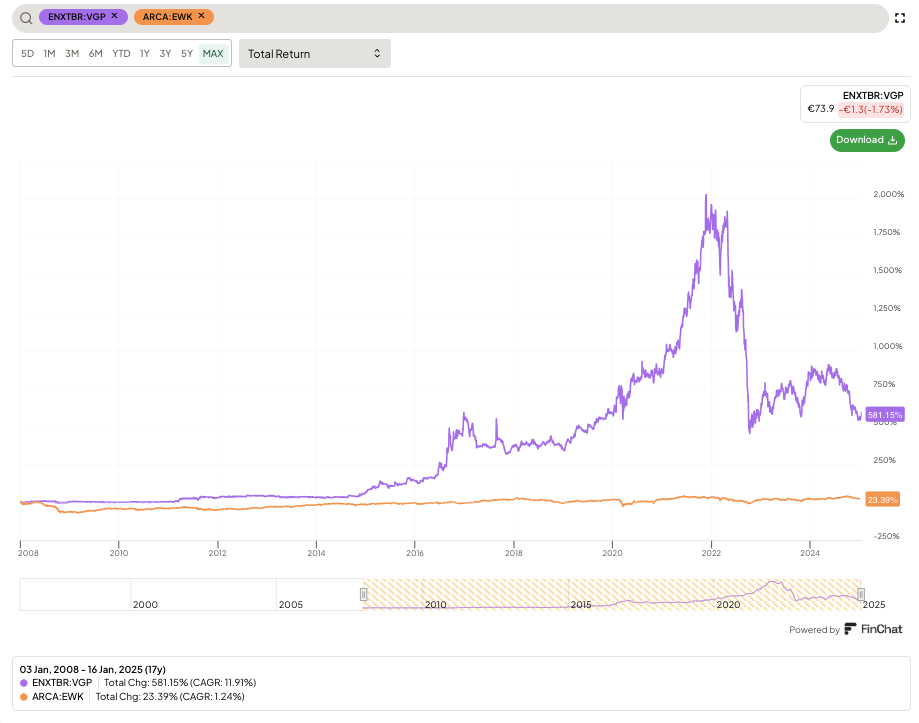This screenshot has height=723, width=919.
Task: Click the search magnifier icon
Action: pos(26,18)
